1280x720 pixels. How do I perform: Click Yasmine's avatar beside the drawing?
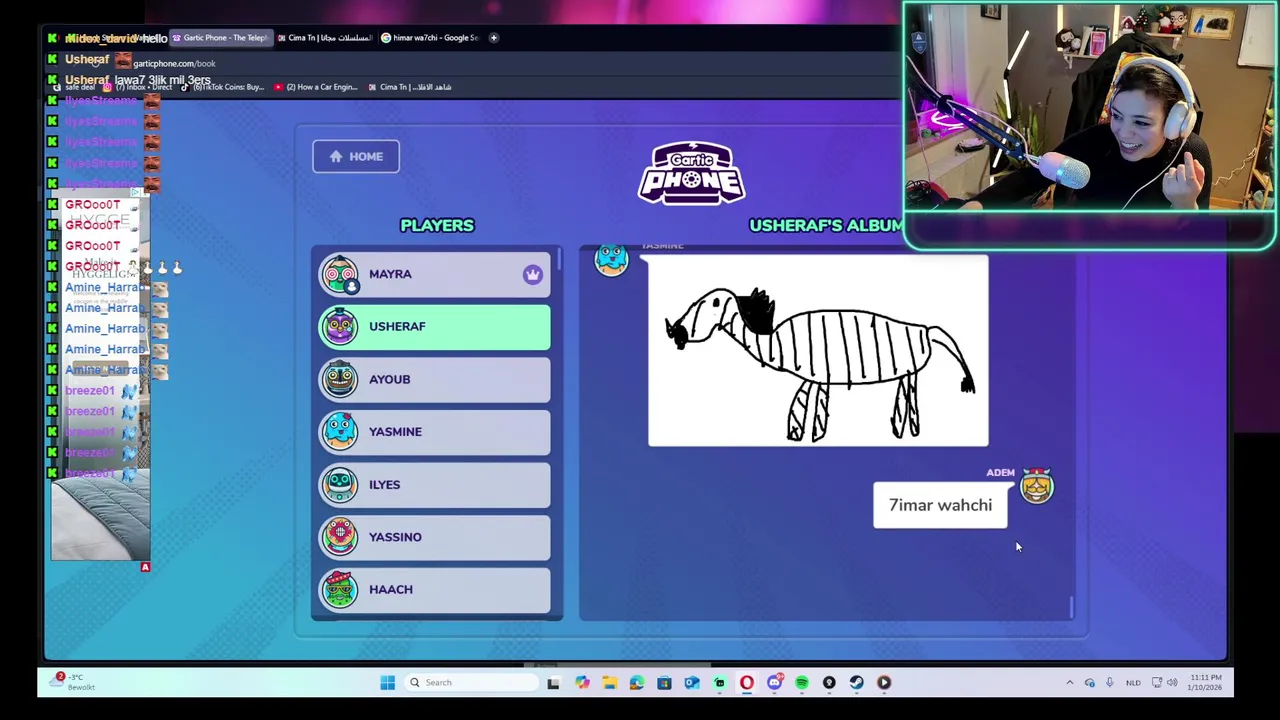611,260
